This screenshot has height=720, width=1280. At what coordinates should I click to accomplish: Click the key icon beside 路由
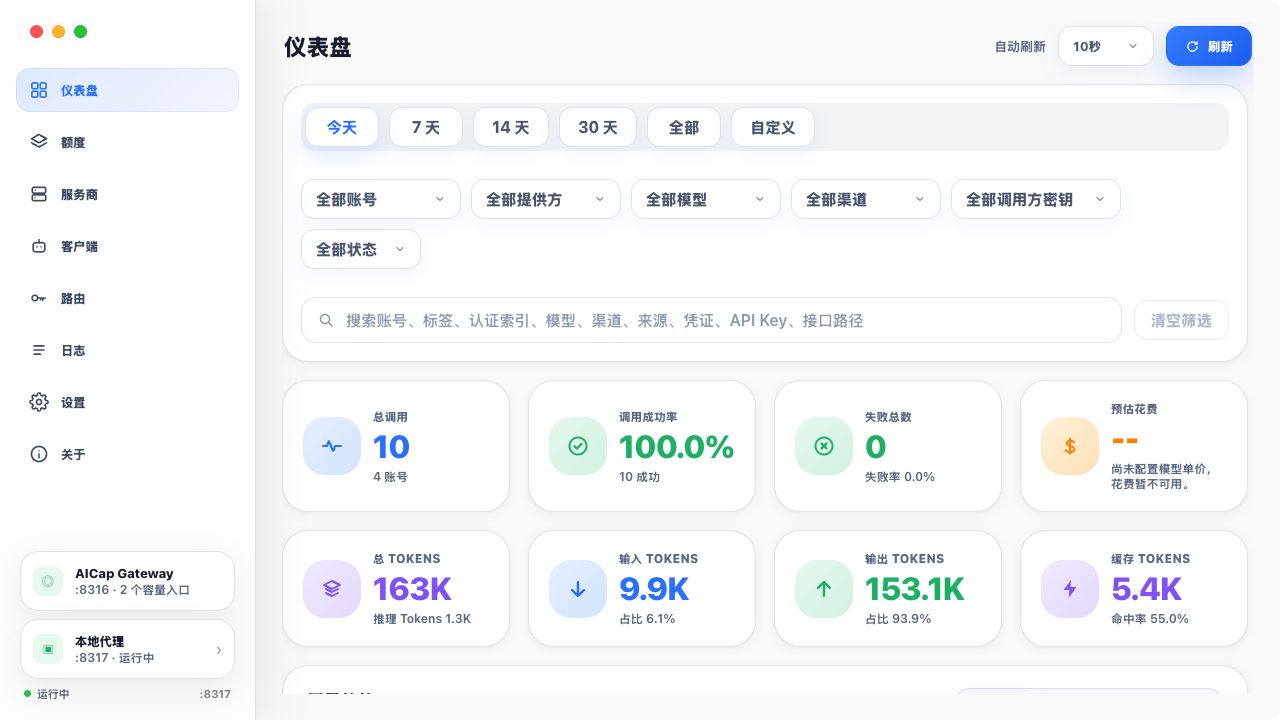(x=39, y=298)
